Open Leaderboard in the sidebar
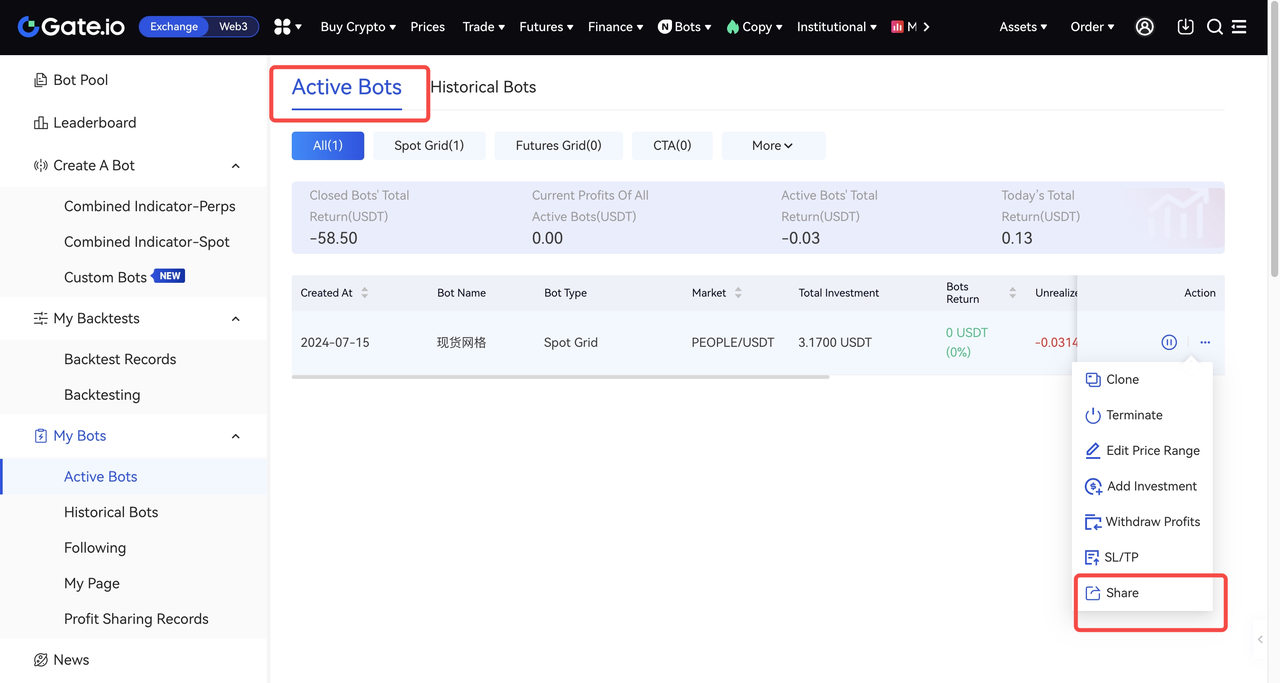This screenshot has height=683, width=1280. tap(94, 123)
